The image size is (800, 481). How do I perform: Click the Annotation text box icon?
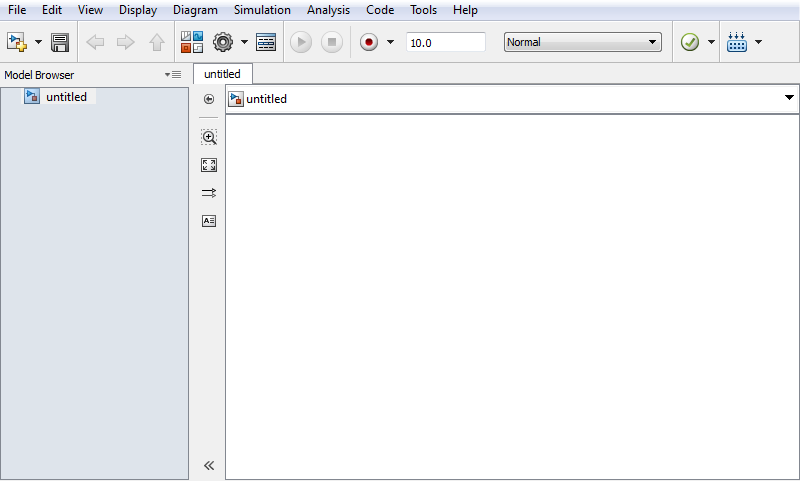(209, 221)
